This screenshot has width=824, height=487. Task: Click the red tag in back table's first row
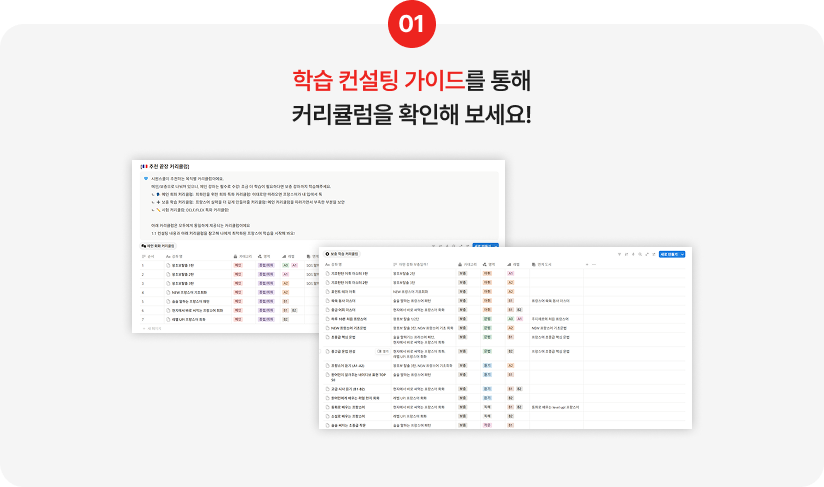point(239,265)
